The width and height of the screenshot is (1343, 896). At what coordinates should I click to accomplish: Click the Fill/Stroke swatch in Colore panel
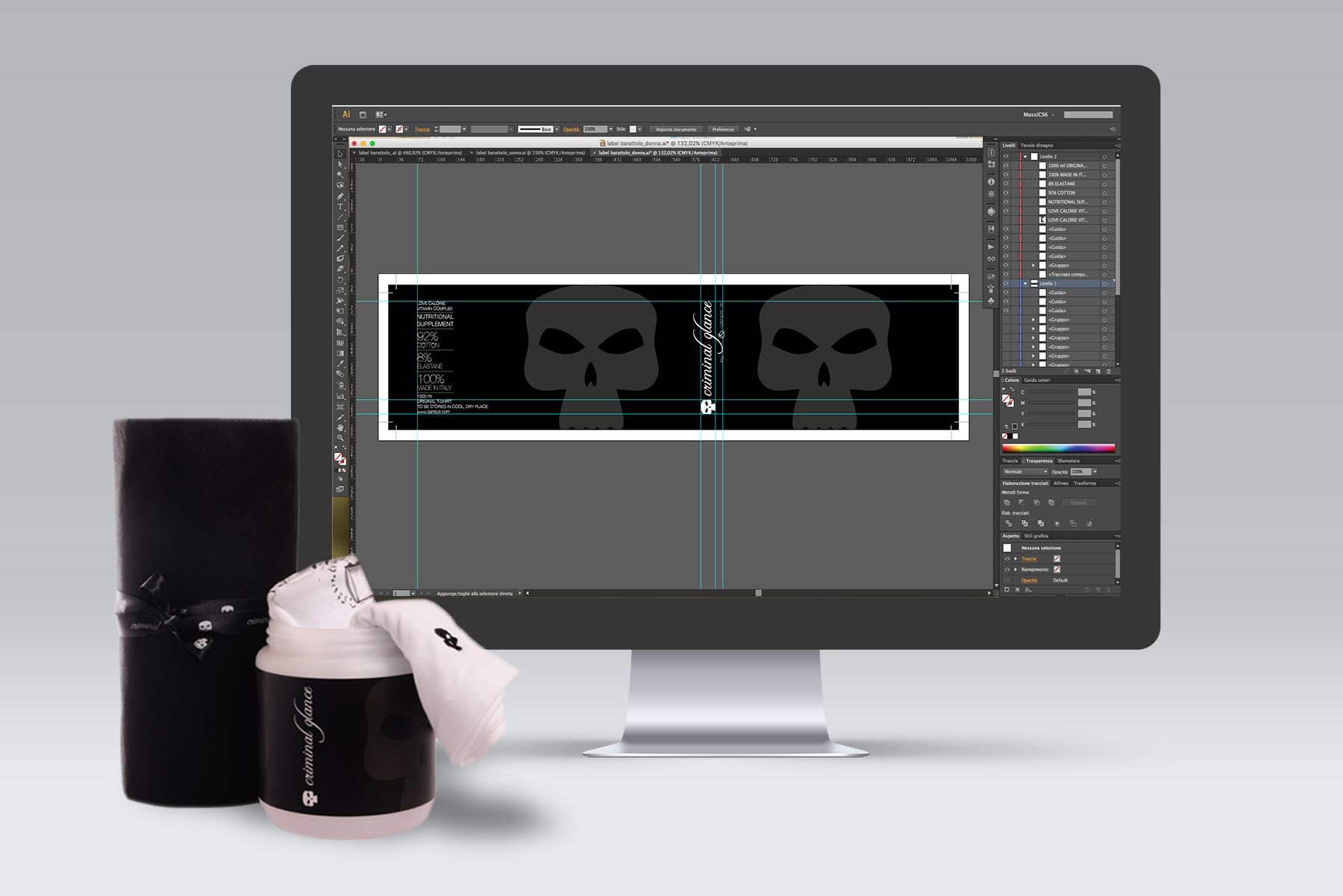click(x=1008, y=401)
